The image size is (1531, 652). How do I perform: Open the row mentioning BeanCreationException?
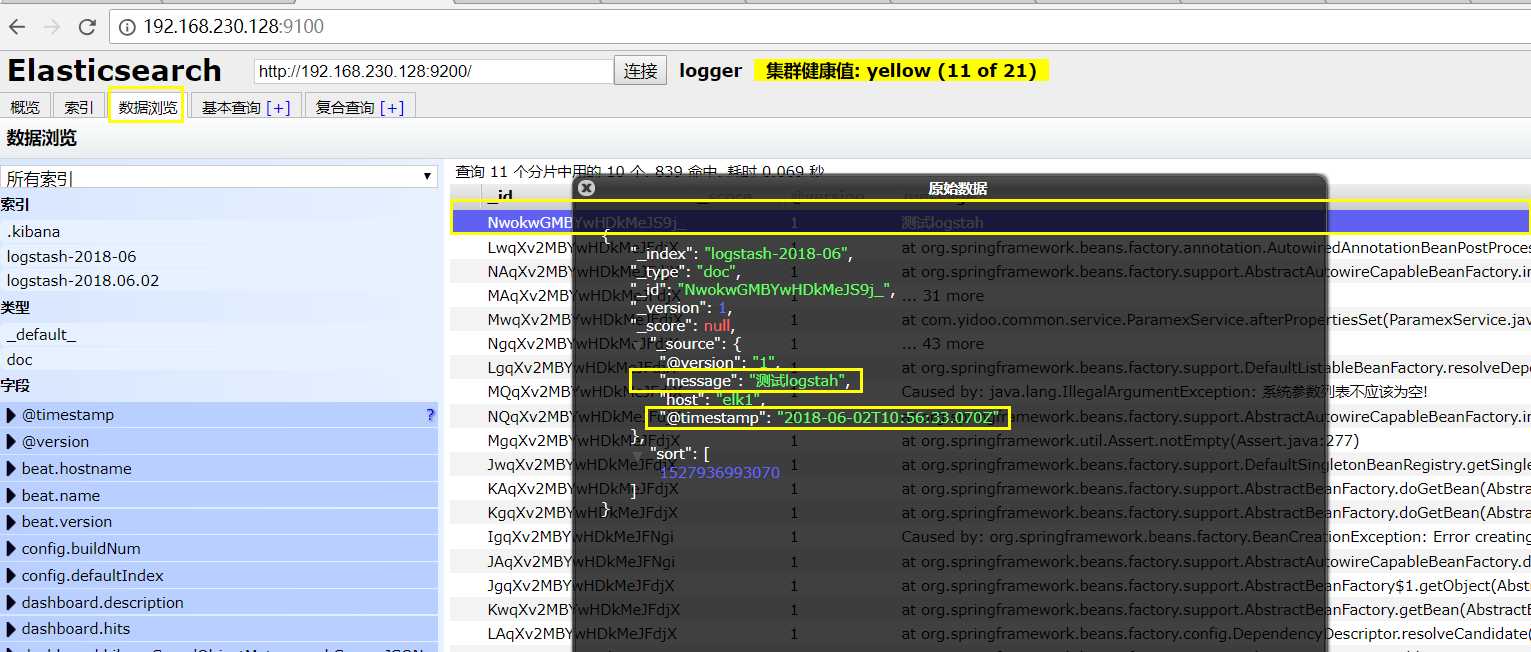[991, 537]
